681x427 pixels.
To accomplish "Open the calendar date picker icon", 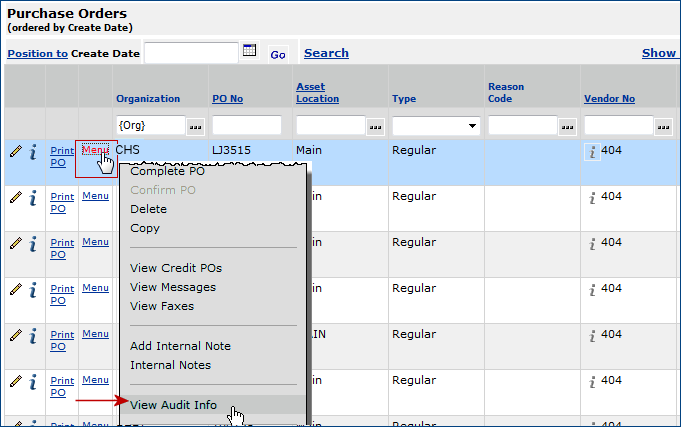I will (250, 51).
